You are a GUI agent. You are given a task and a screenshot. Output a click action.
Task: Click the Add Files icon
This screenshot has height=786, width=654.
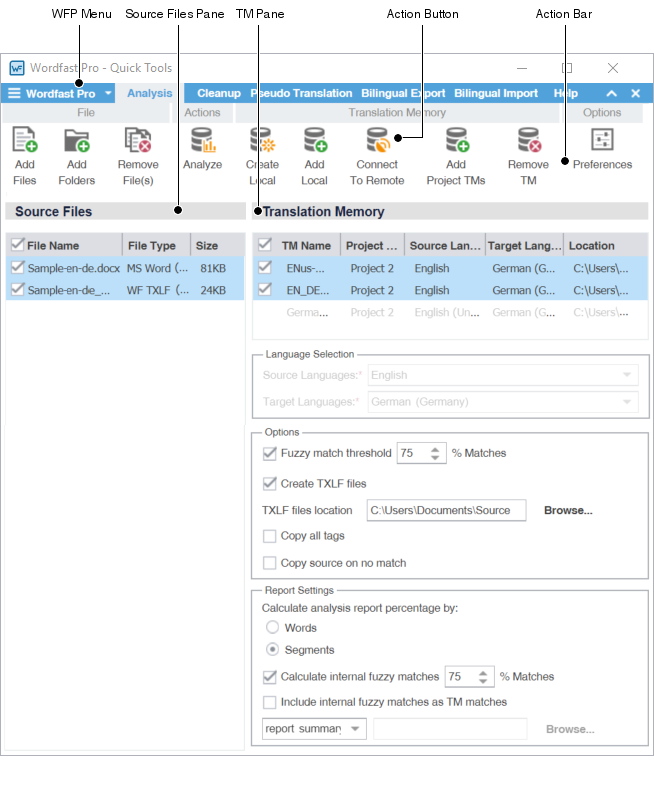(x=25, y=139)
